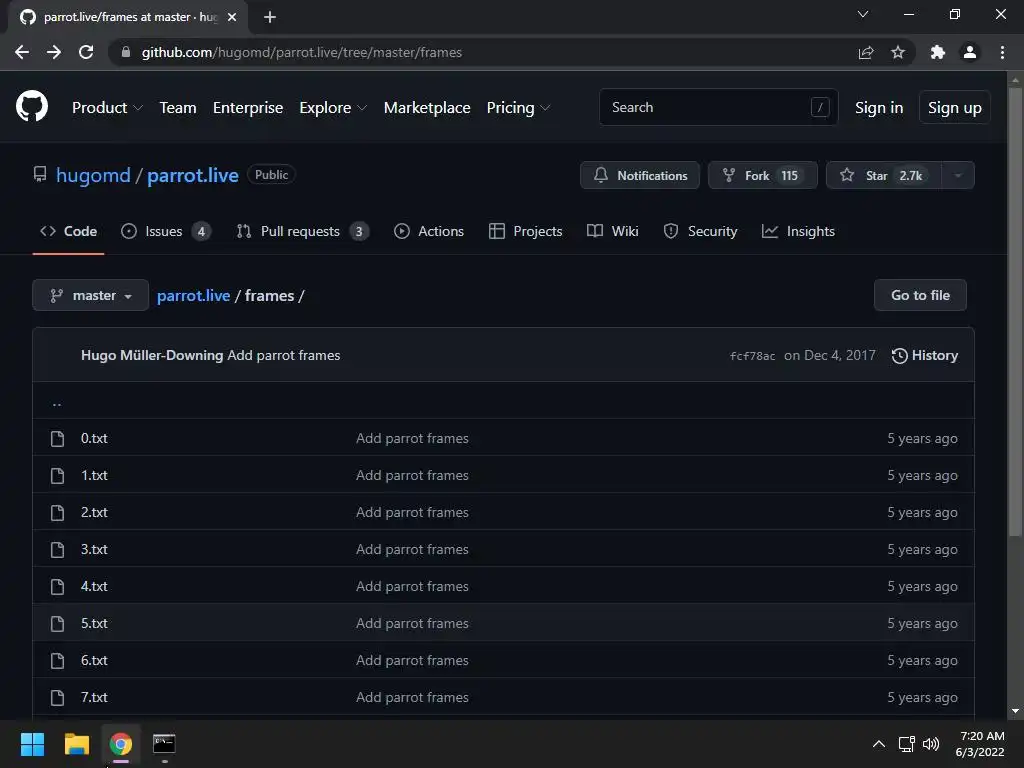Go back with the browser back arrow

[22, 52]
